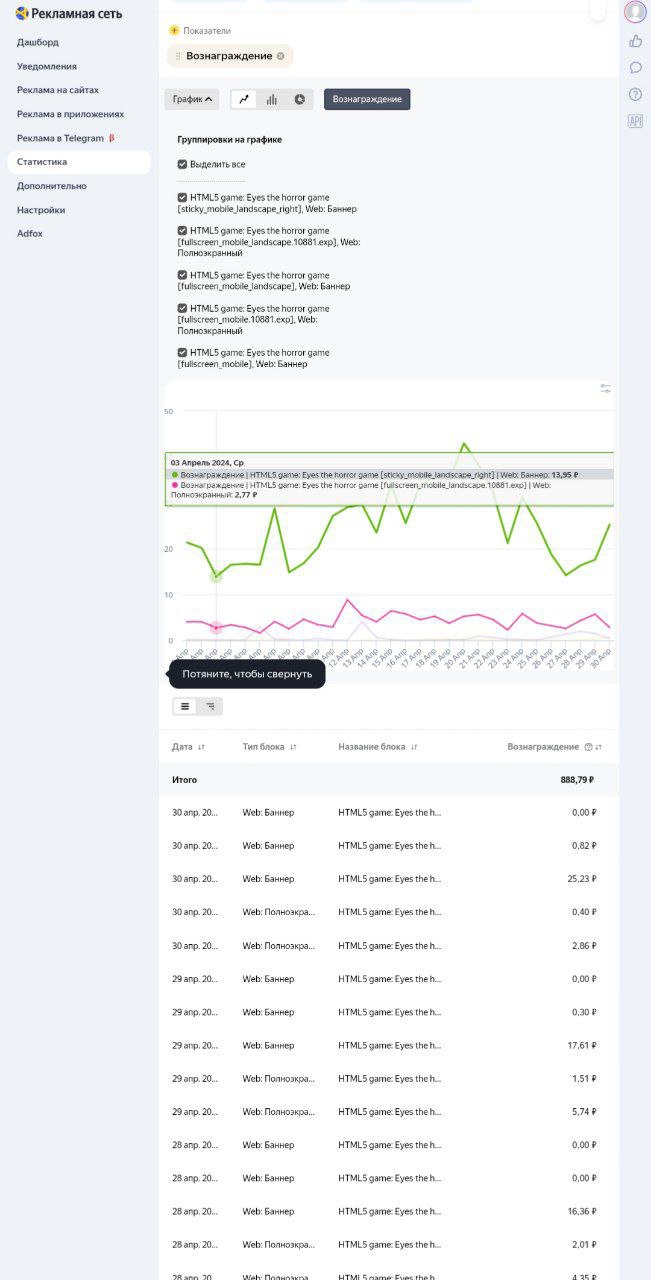
Task: Toggle the [fullscreen_mobile] Баннер series checkbox
Action: pyautogui.click(x=182, y=352)
